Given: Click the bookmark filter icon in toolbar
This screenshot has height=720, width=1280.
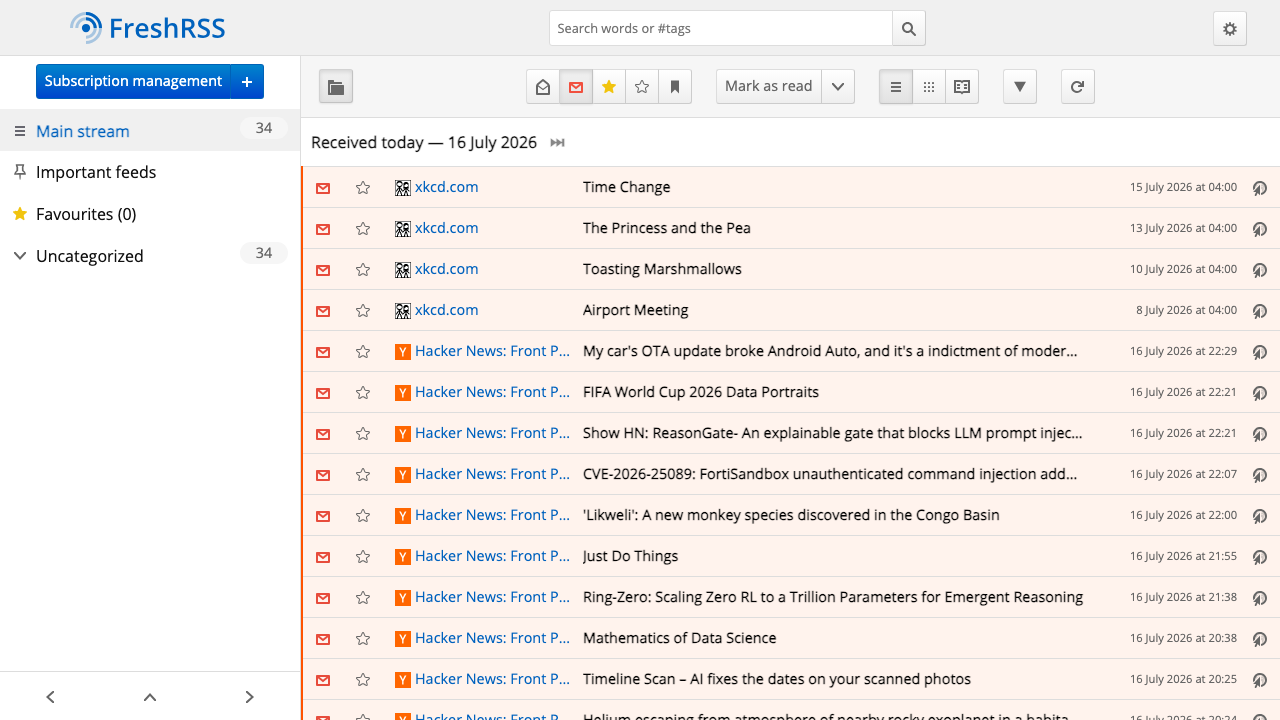Looking at the screenshot, I should (x=675, y=87).
